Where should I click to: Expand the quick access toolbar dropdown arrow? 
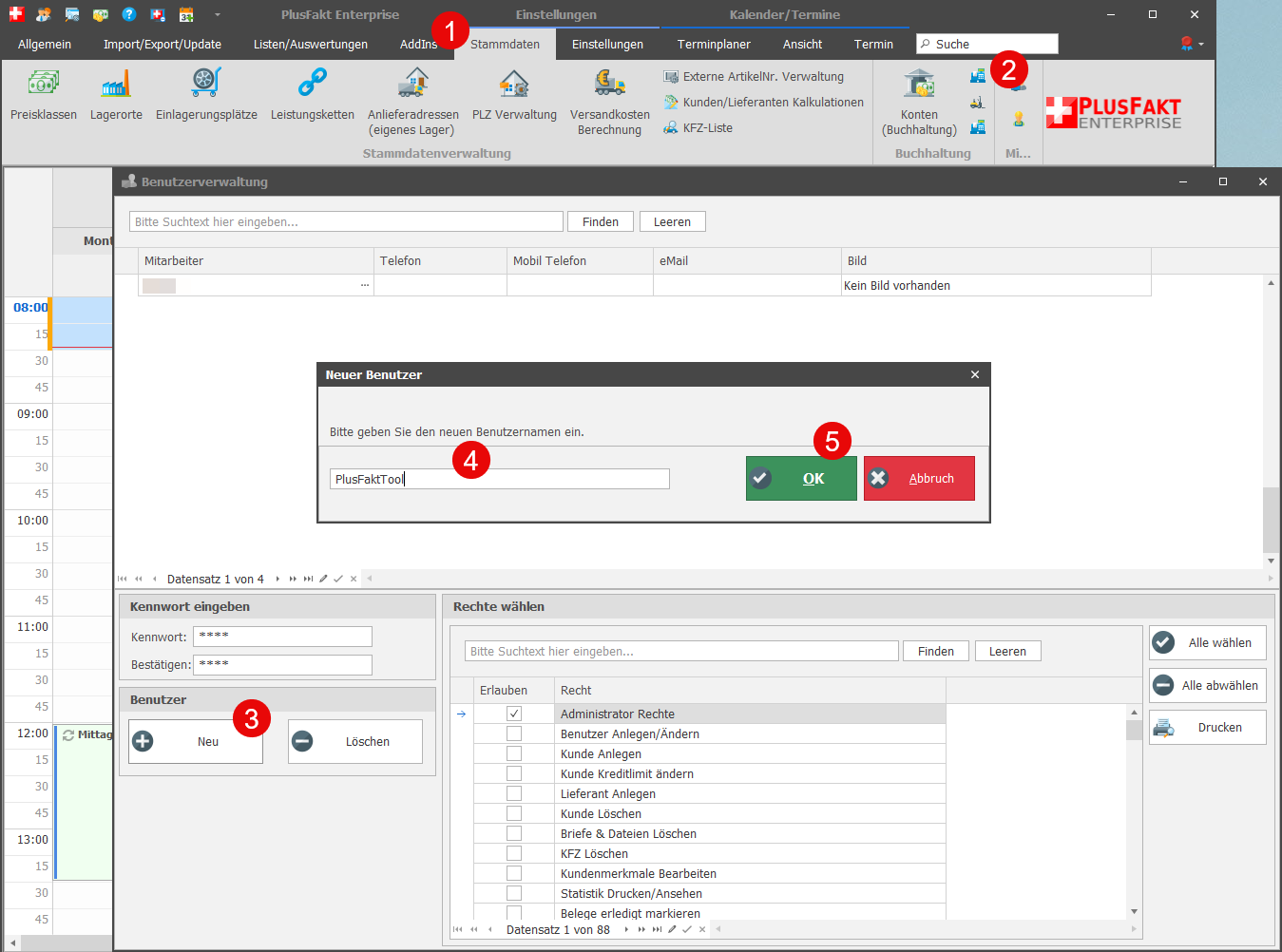(x=218, y=14)
